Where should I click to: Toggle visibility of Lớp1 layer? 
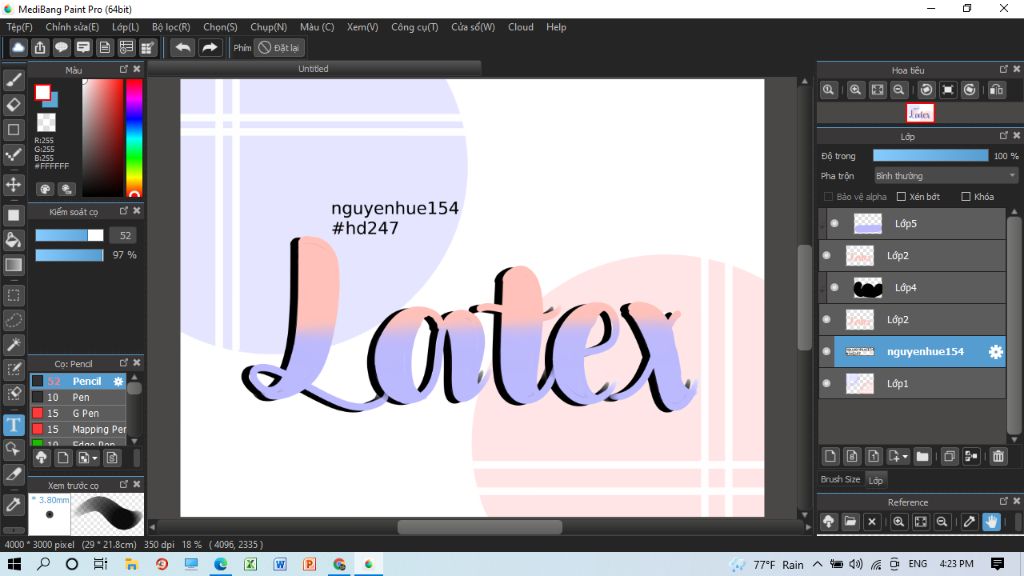827,383
